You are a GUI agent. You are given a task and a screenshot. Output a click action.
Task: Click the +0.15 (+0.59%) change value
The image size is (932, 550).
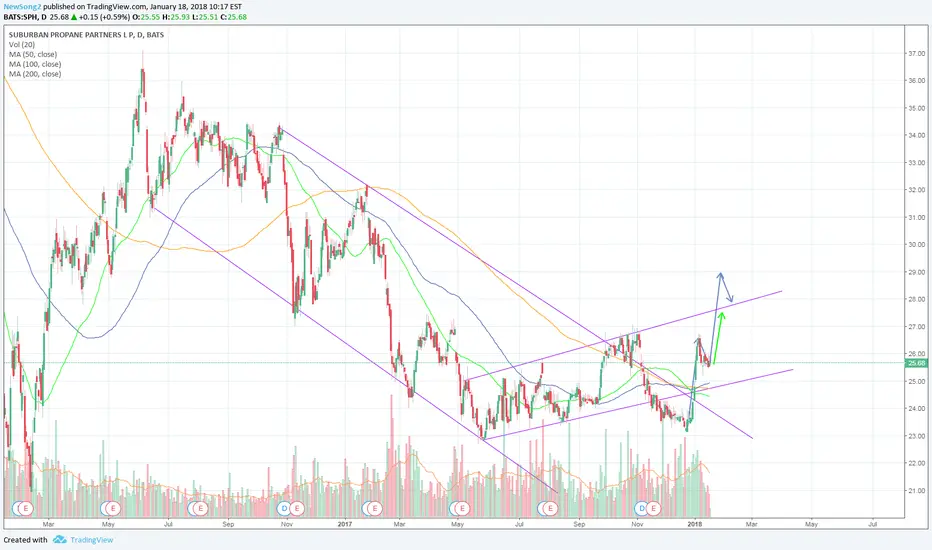103,17
